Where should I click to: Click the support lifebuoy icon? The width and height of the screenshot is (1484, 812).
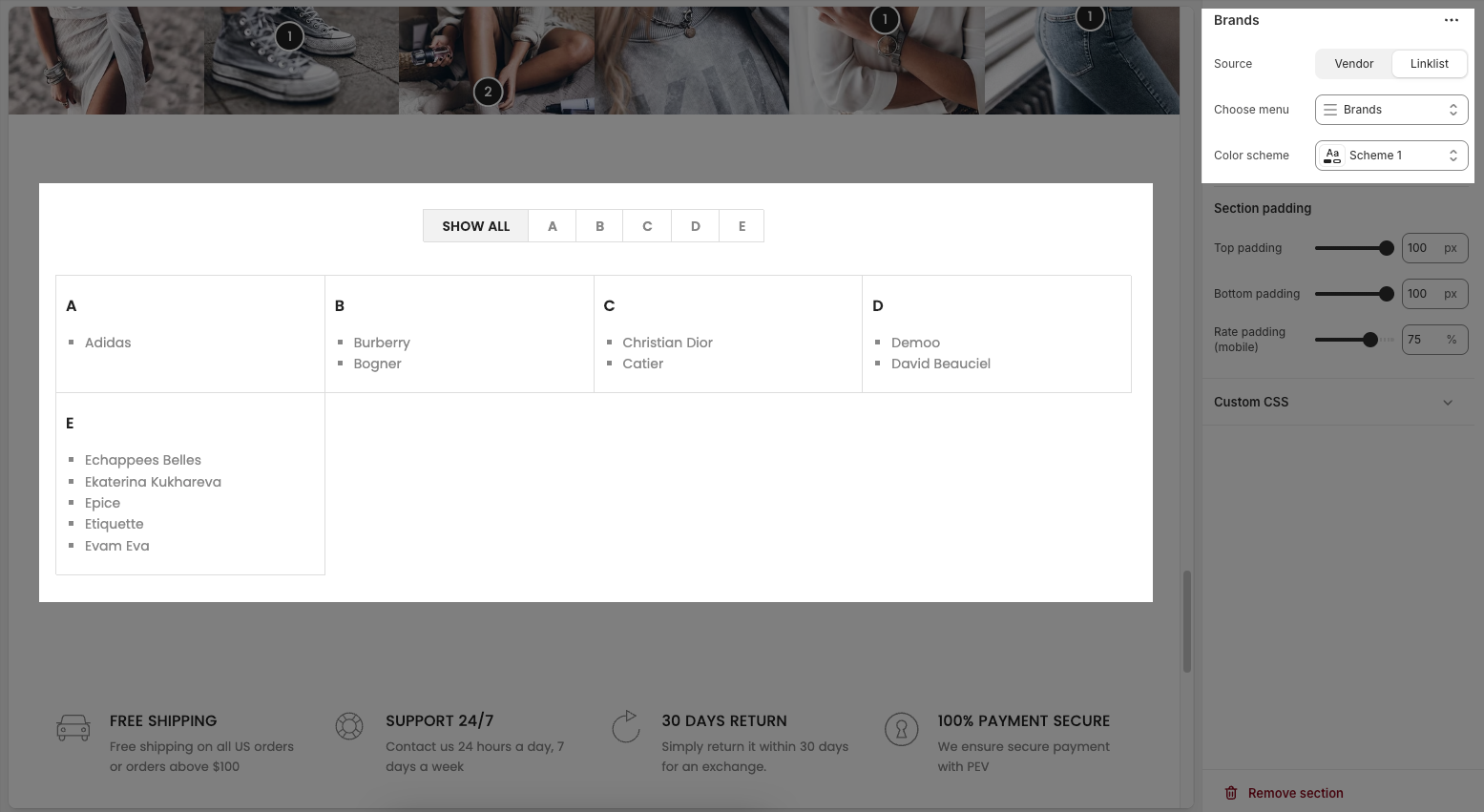[x=349, y=726]
